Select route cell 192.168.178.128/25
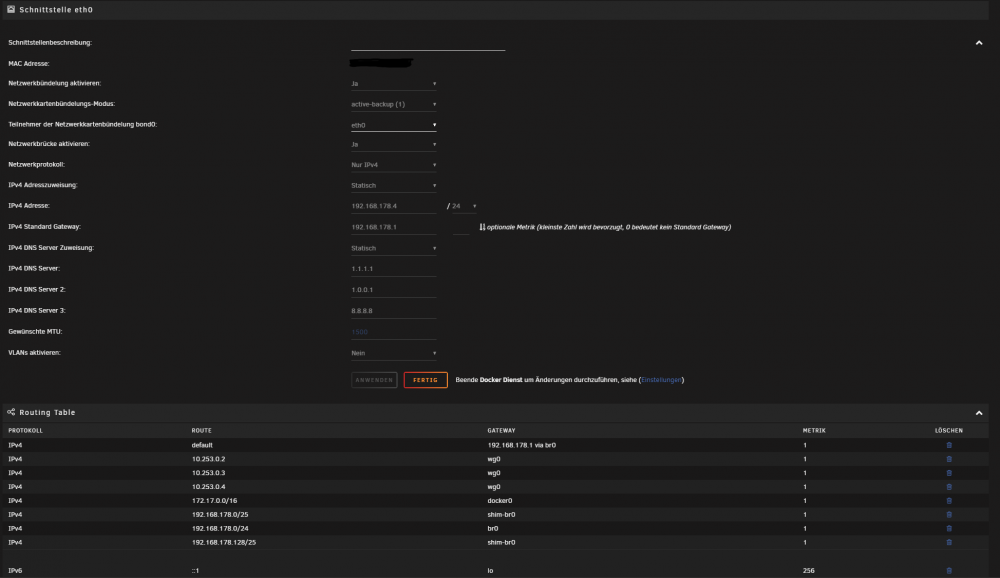Image resolution: width=1000 pixels, height=578 pixels. pos(224,542)
